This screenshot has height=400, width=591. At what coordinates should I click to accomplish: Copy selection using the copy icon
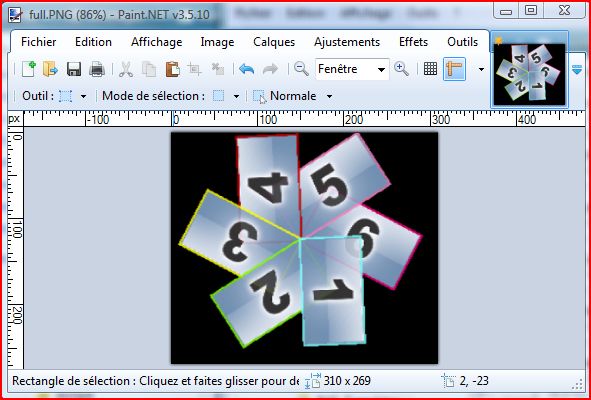(x=149, y=69)
